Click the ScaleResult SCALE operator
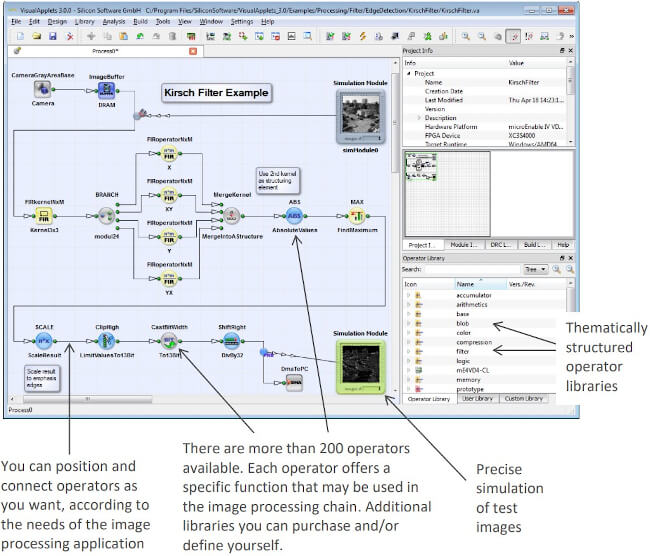Viewport: 650px width, 556px height. 43,341
